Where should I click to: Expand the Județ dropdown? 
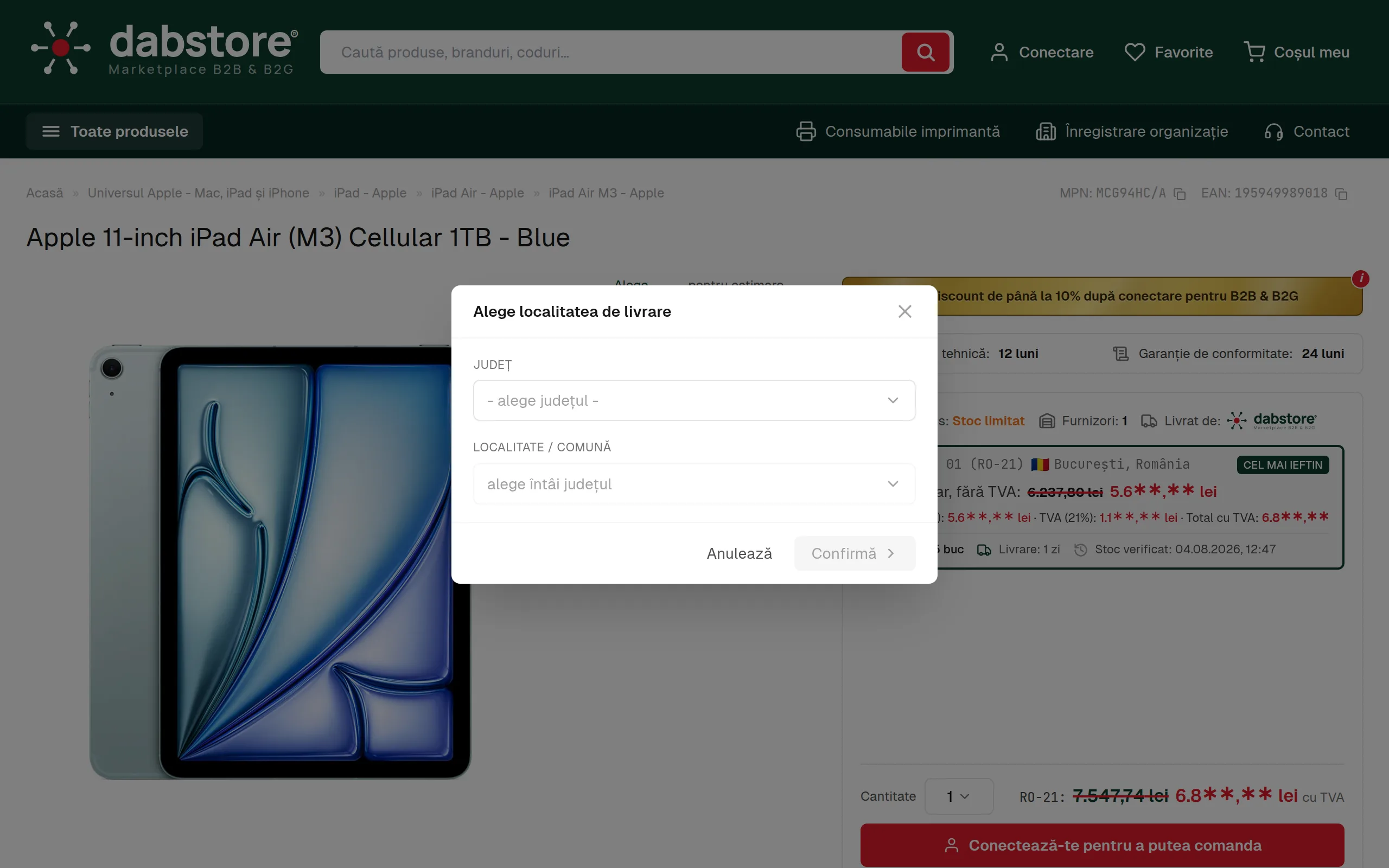694,400
